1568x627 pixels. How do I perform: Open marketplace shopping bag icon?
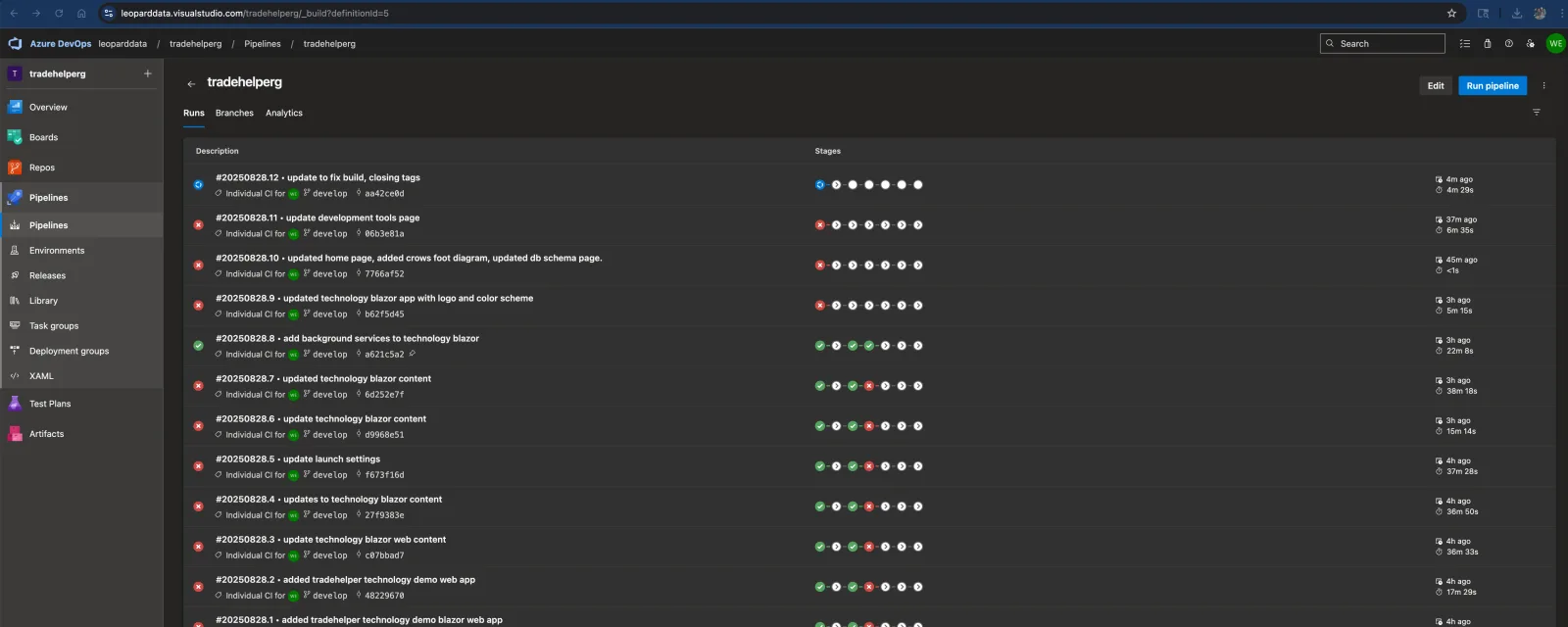coord(1487,43)
